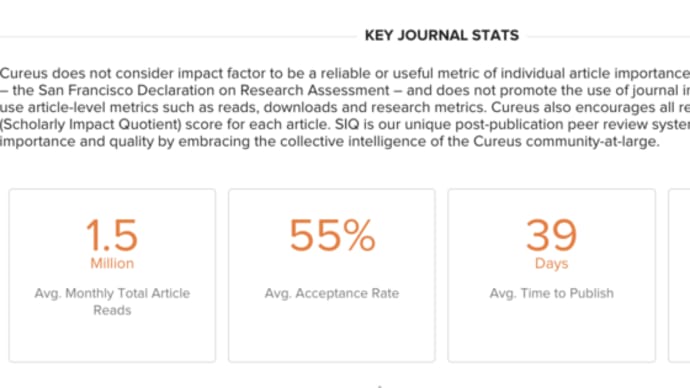Click the small mark below the stat cards
This screenshot has width=690, height=388.
pyautogui.click(x=379, y=386)
